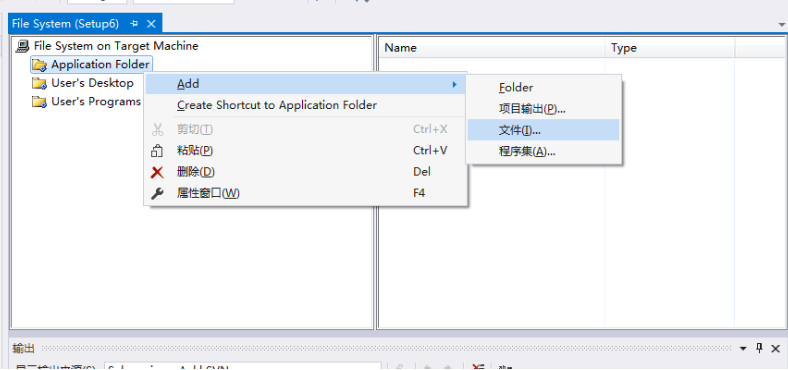Click the 剪切(T) cut menu entry
Image resolution: width=788 pixels, height=370 pixels.
305,130
